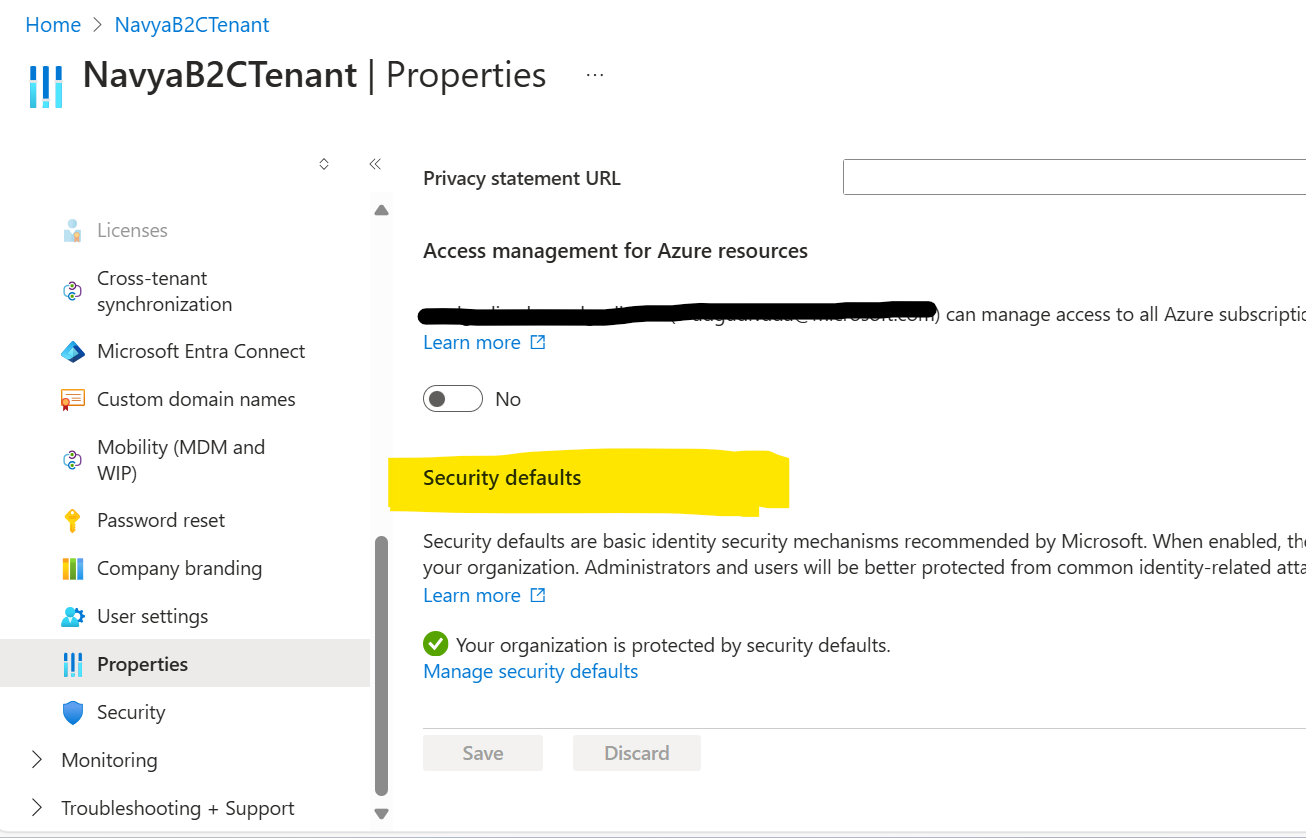Open the ellipsis more options menu
The image size is (1306, 838).
tap(595, 75)
